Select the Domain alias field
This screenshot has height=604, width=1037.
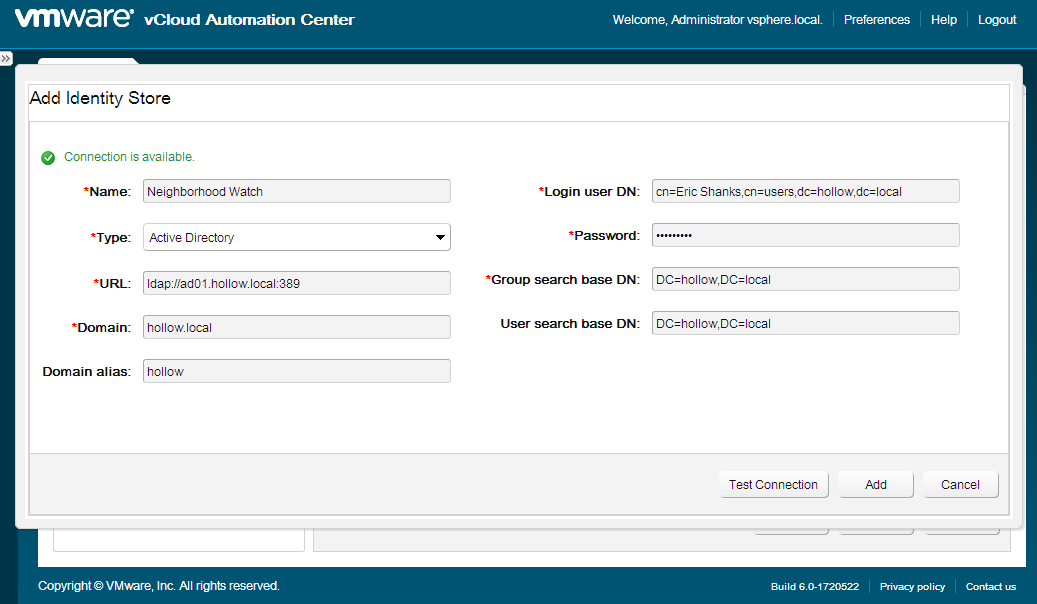point(297,371)
